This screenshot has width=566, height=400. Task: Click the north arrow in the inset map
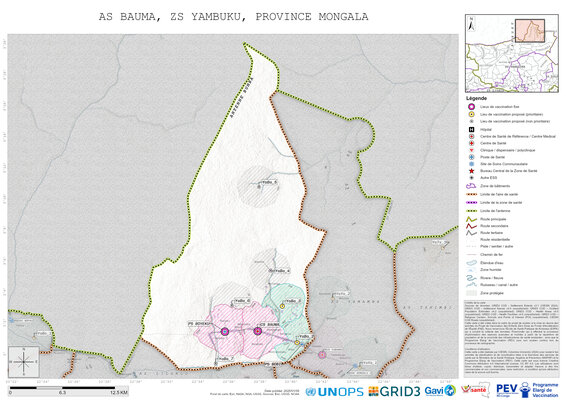coord(471,24)
